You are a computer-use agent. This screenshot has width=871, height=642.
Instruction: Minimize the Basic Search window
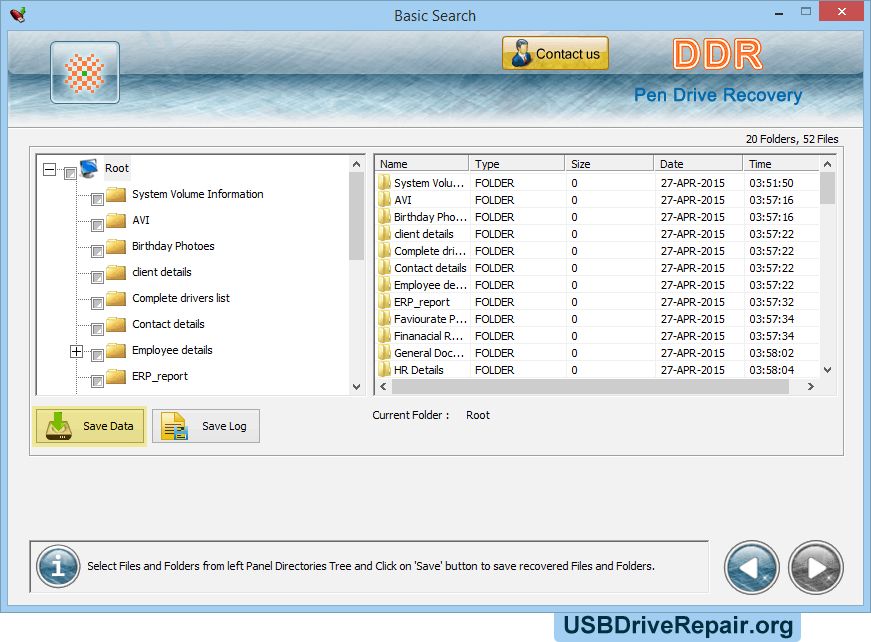pos(779,12)
